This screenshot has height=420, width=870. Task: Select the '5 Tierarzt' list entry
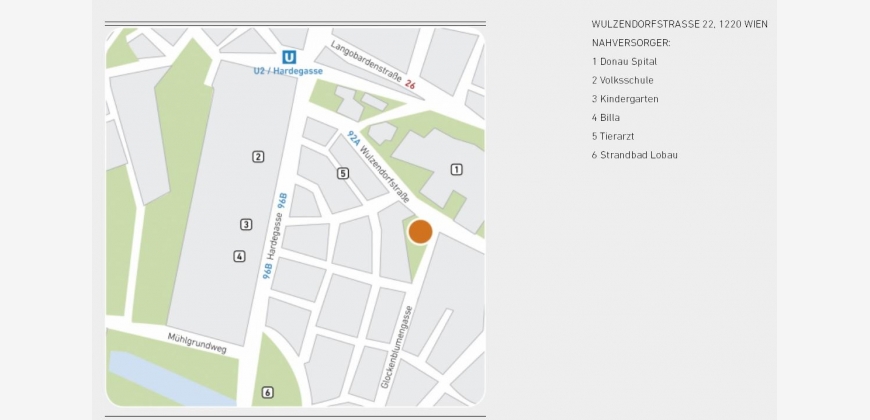coord(613,136)
